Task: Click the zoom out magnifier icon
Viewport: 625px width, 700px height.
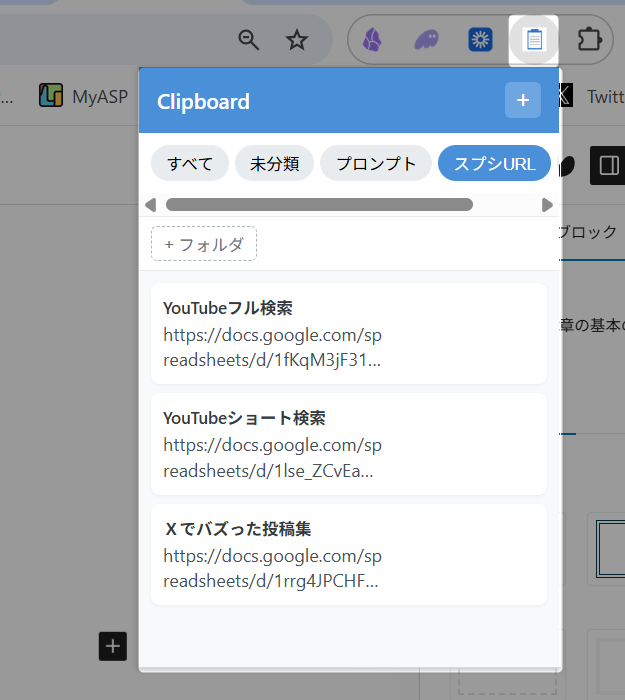Action: (249, 40)
